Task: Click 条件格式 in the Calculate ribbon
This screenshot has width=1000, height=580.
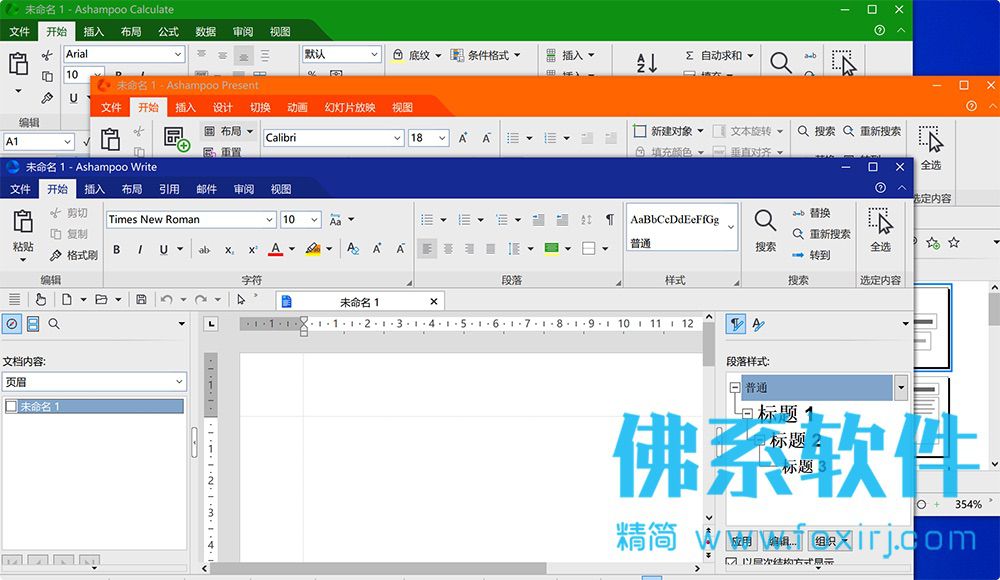Action: [485, 56]
